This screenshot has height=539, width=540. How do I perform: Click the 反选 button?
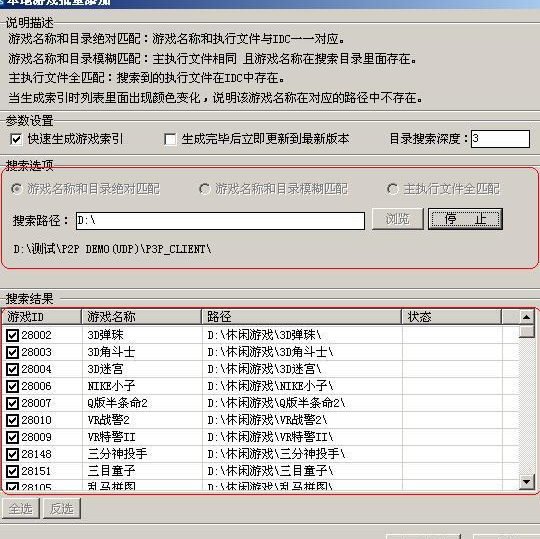point(62,508)
